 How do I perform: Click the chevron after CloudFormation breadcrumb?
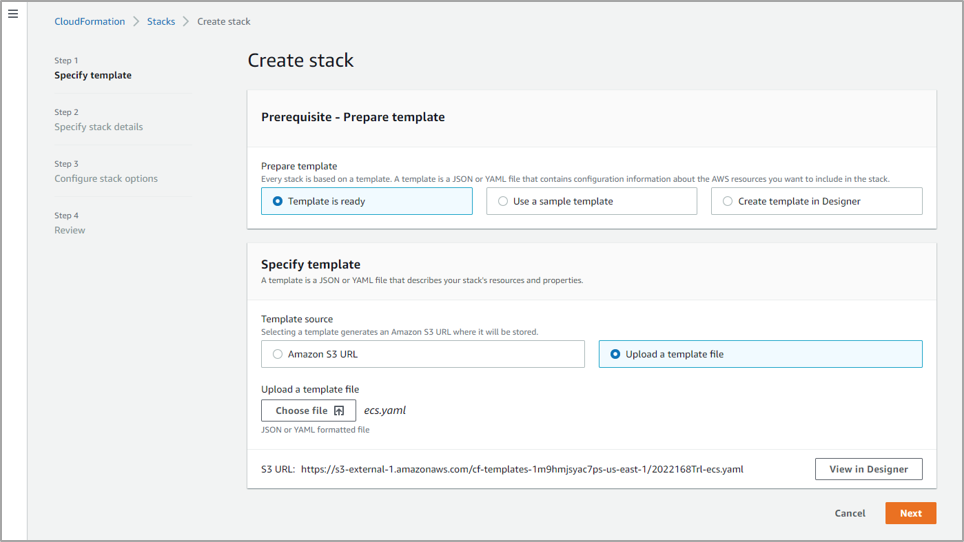[136, 22]
